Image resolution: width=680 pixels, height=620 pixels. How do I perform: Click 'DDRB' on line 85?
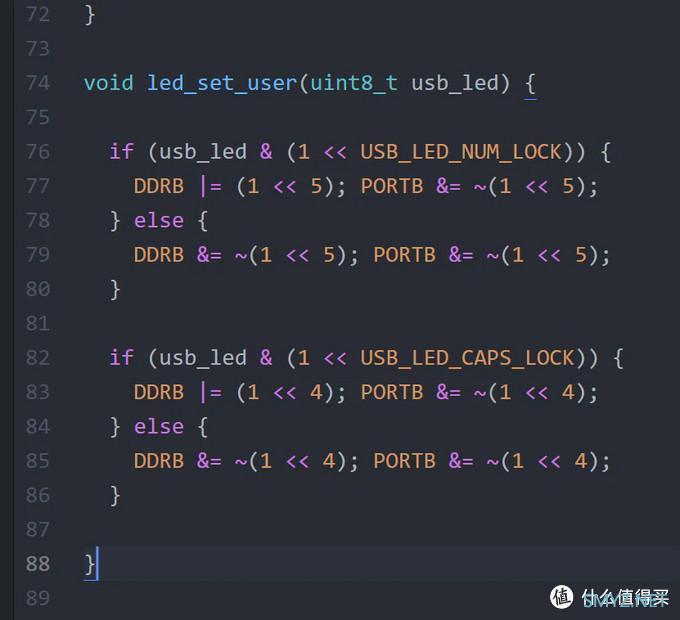click(x=159, y=460)
